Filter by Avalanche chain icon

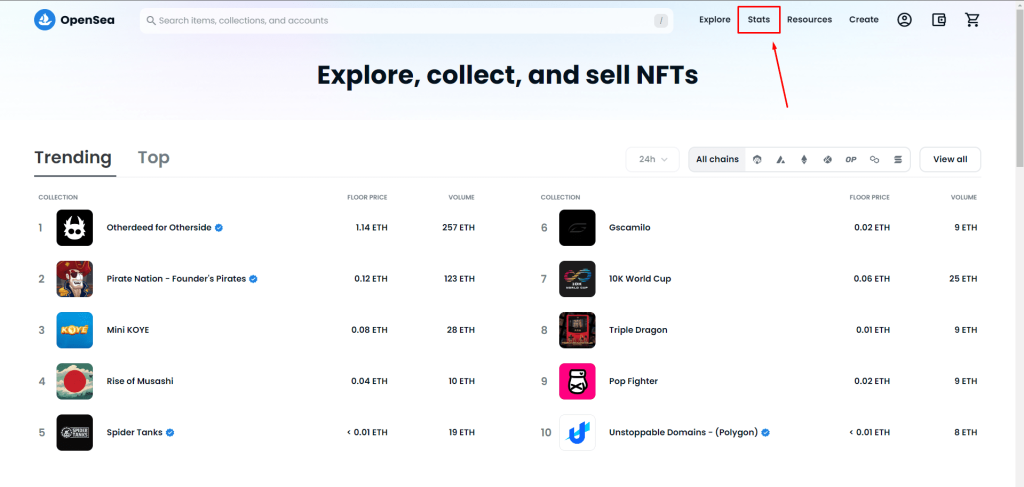click(x=780, y=159)
